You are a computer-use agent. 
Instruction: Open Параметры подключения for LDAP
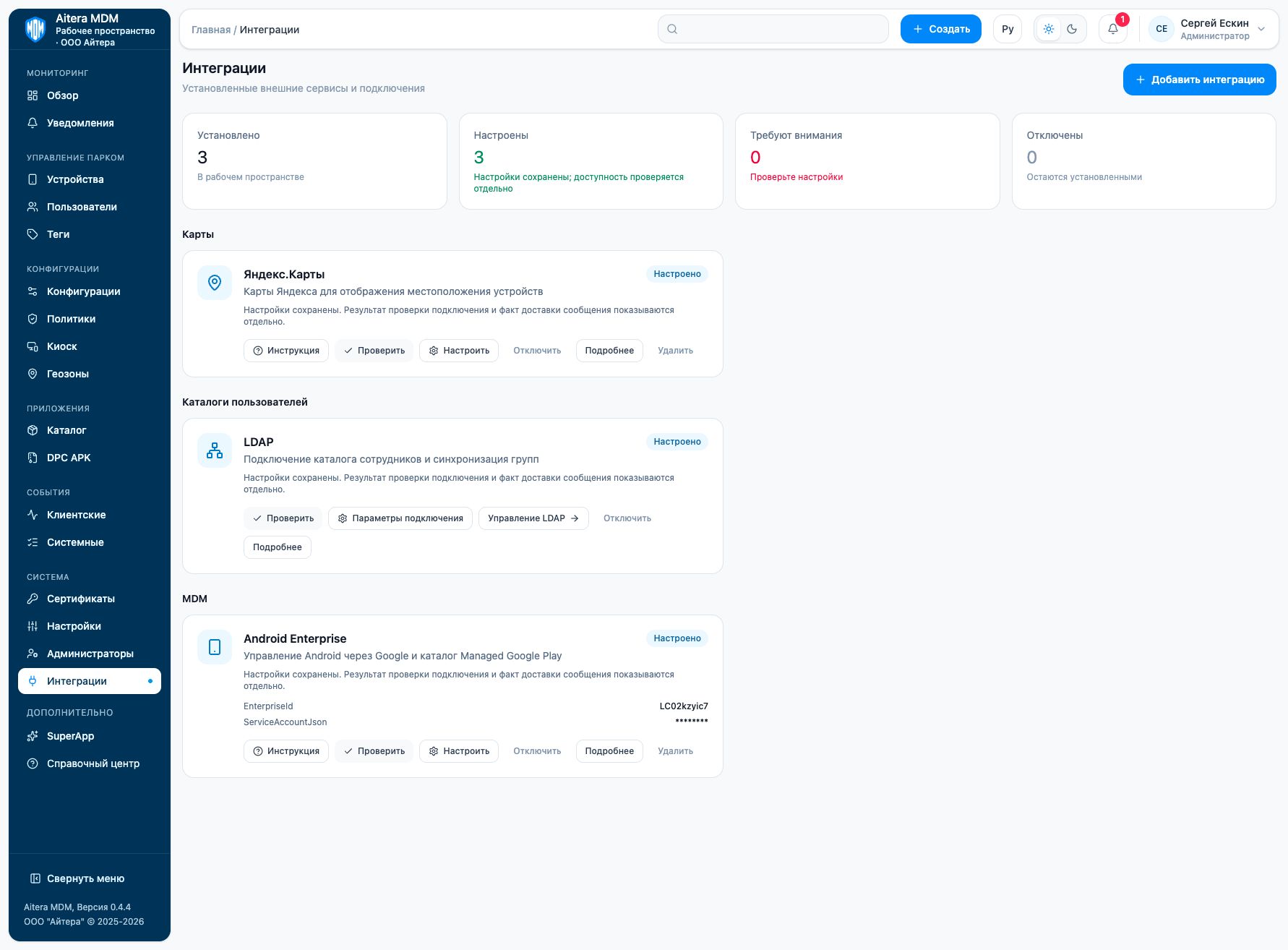click(x=400, y=518)
